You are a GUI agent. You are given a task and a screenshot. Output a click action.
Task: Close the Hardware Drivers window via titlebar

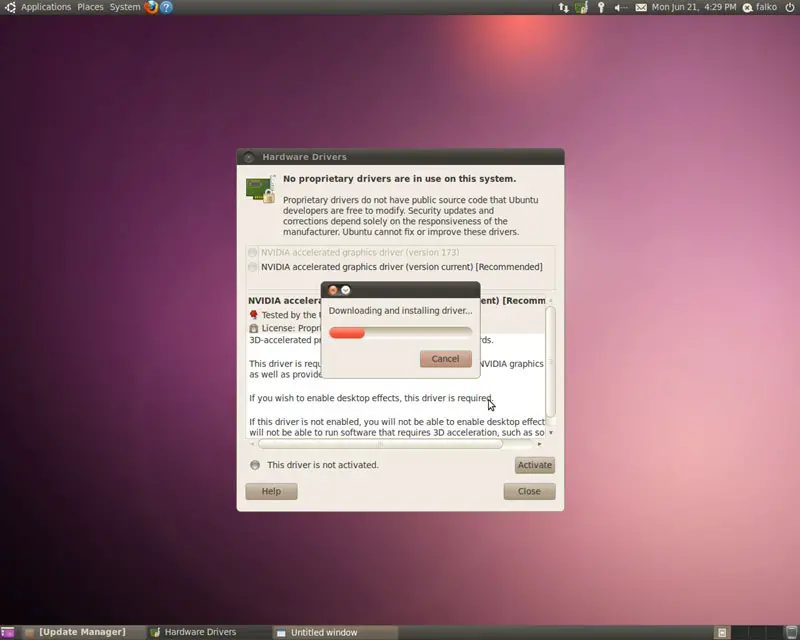pyautogui.click(x=249, y=157)
